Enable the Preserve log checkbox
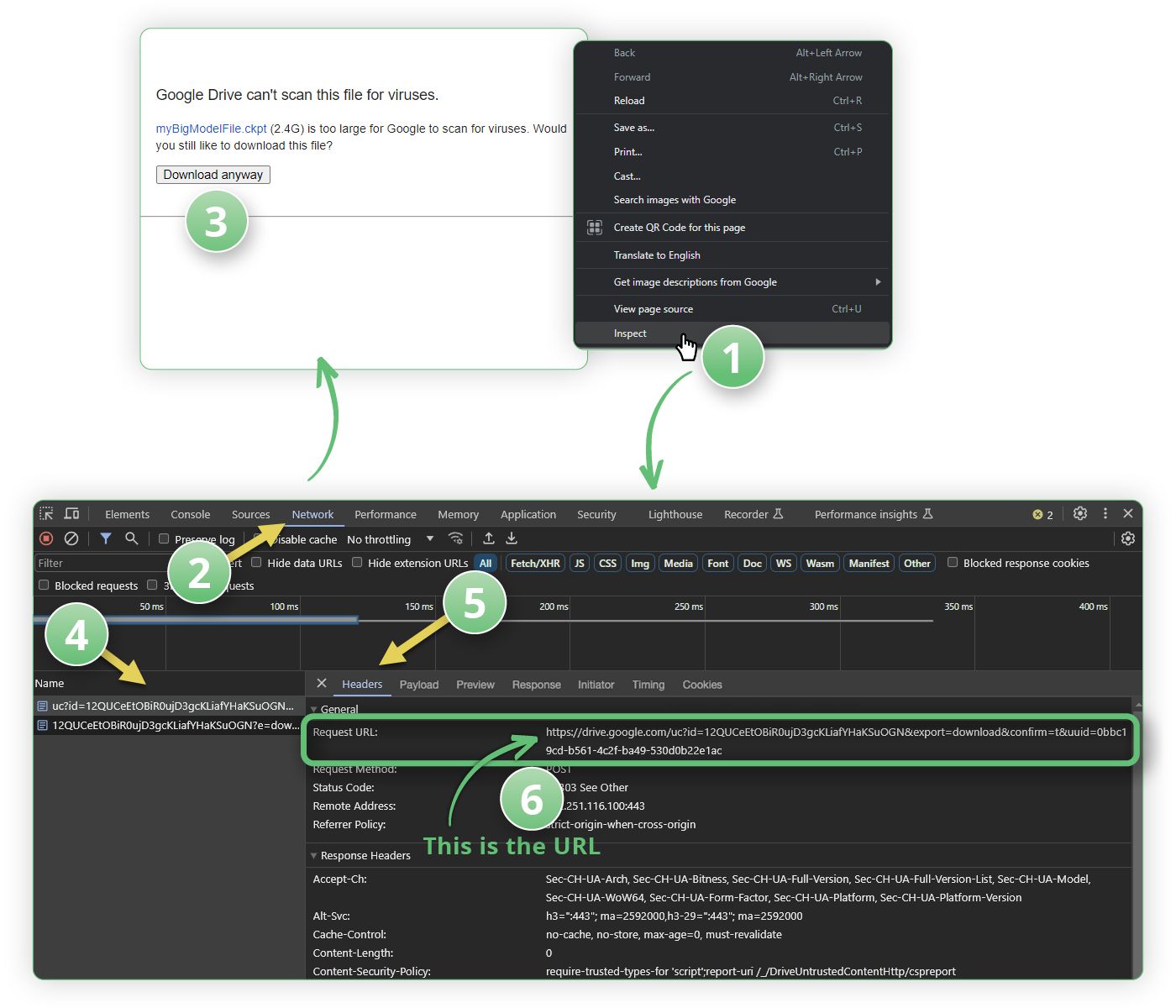This screenshot has width=1176, height=1008. (x=164, y=539)
